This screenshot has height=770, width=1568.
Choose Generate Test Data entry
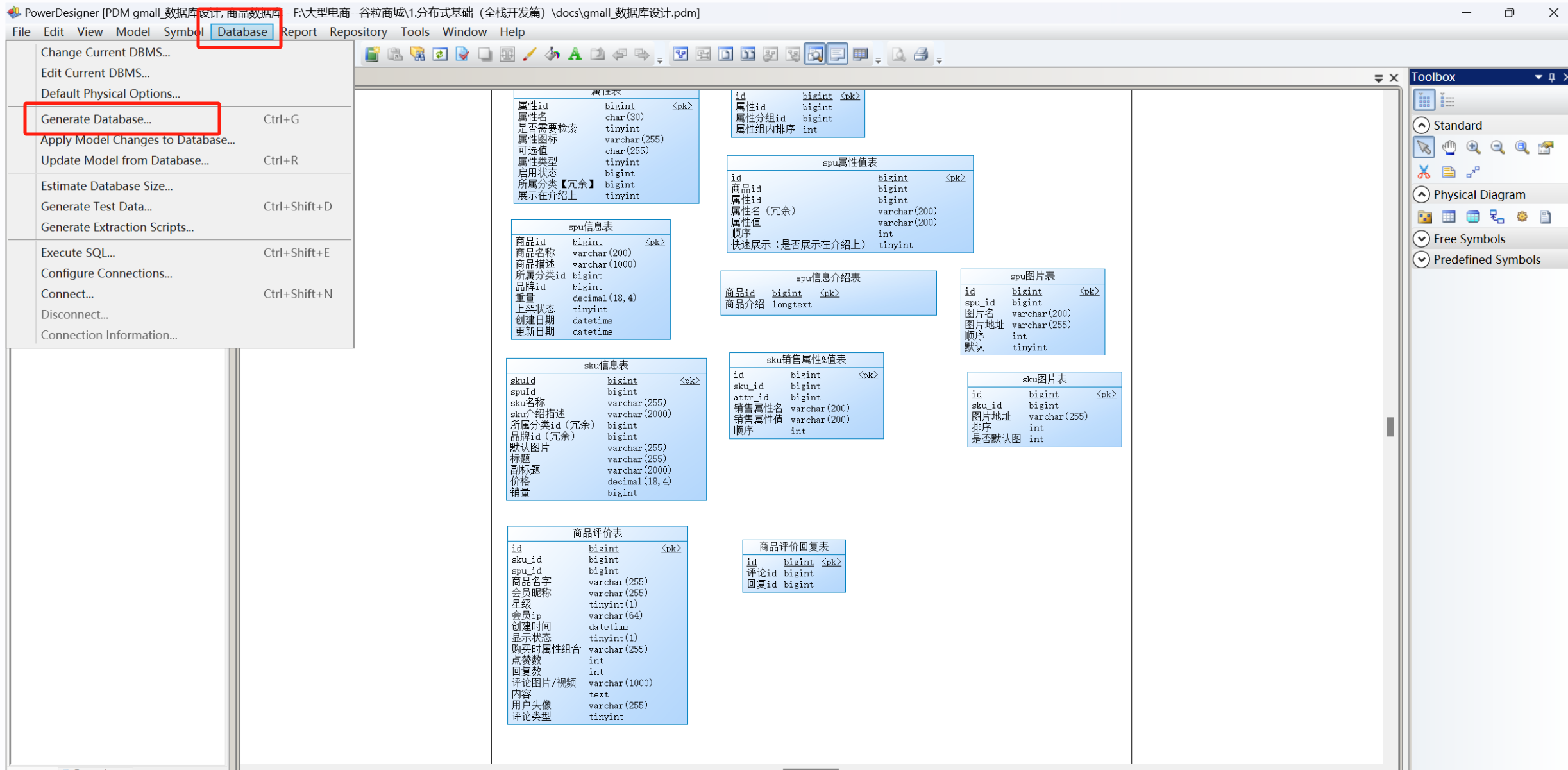pos(180,207)
